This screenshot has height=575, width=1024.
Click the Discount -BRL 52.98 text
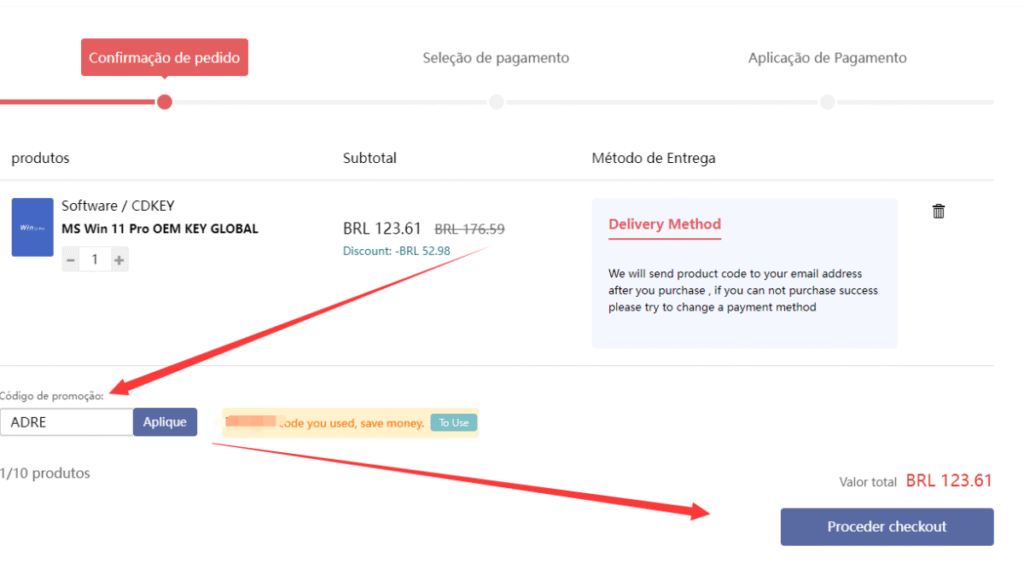point(396,251)
